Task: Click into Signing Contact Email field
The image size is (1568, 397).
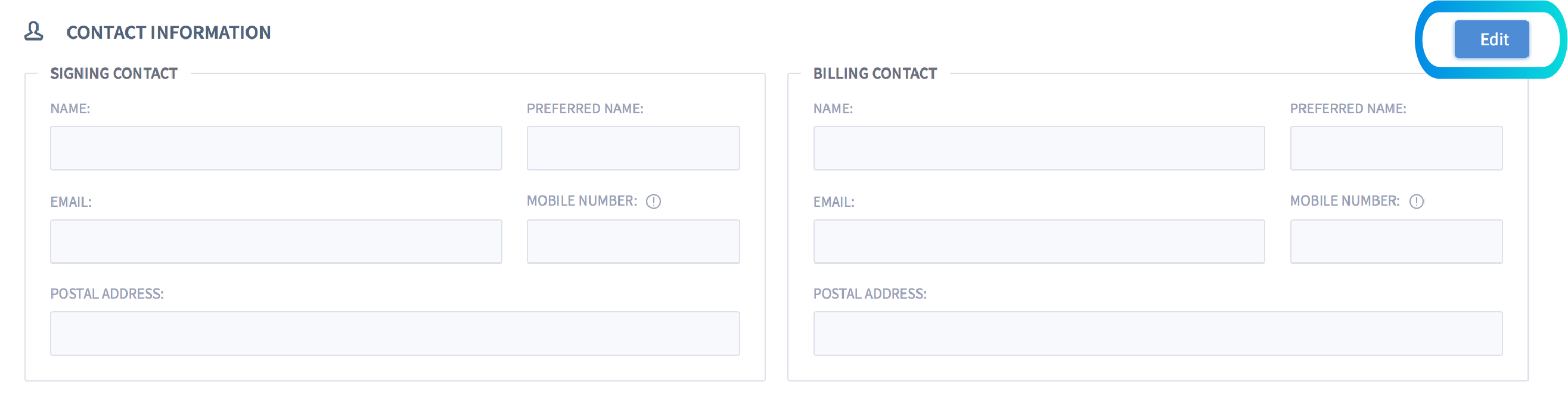Action: tap(276, 242)
